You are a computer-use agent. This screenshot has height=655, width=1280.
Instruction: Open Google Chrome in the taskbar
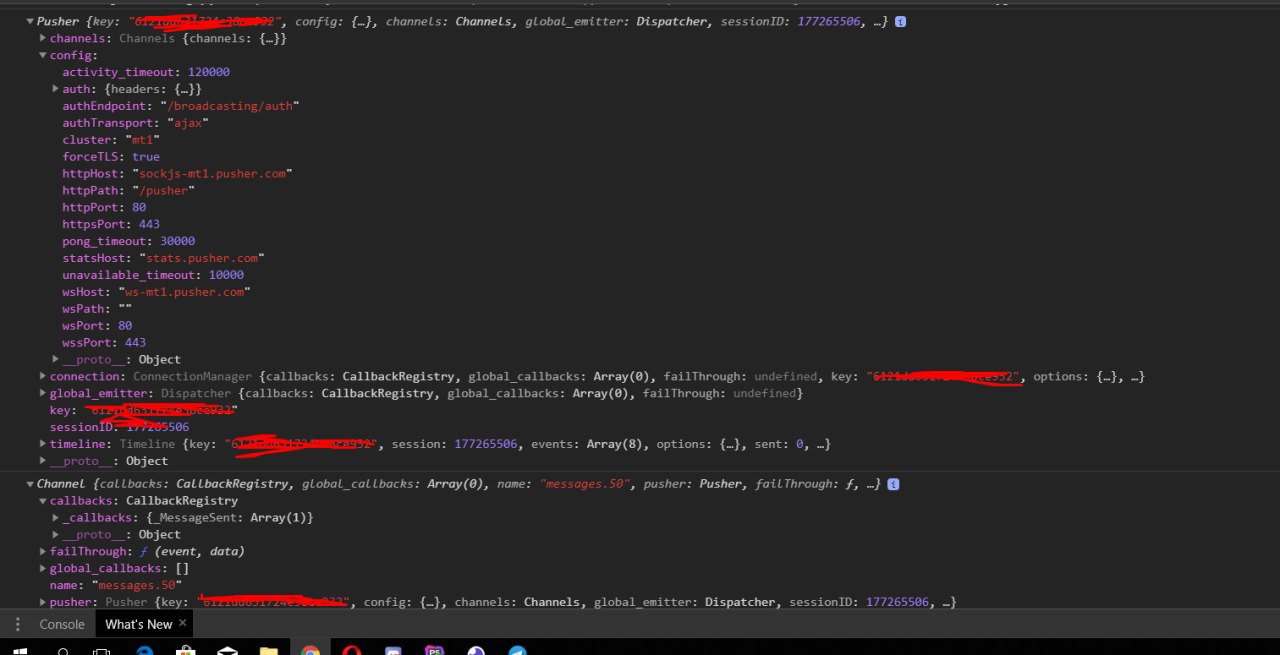pos(311,651)
